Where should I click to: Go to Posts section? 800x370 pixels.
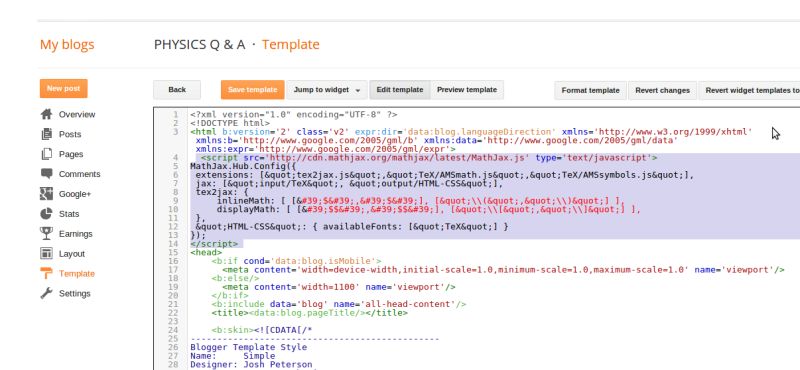point(70,134)
